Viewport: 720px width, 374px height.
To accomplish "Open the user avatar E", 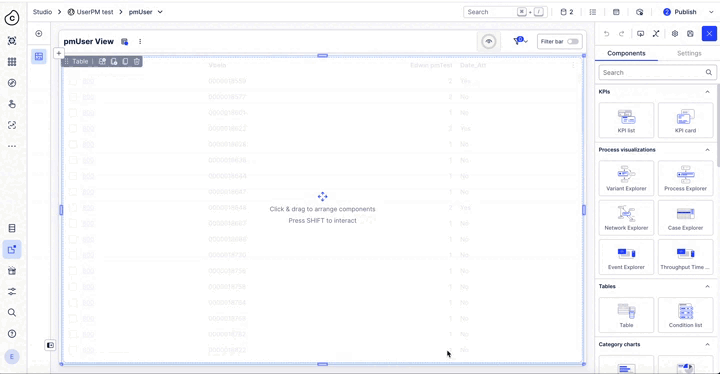I will (x=12, y=357).
